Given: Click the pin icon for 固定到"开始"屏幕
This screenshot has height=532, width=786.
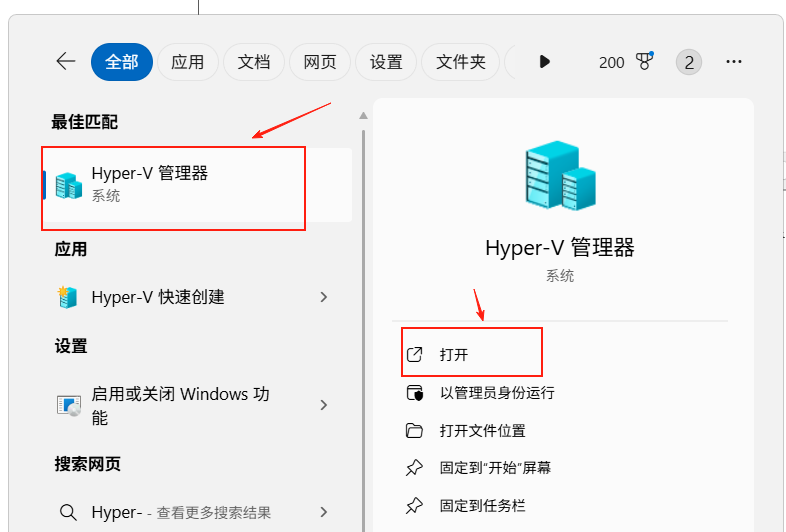Looking at the screenshot, I should tap(414, 468).
